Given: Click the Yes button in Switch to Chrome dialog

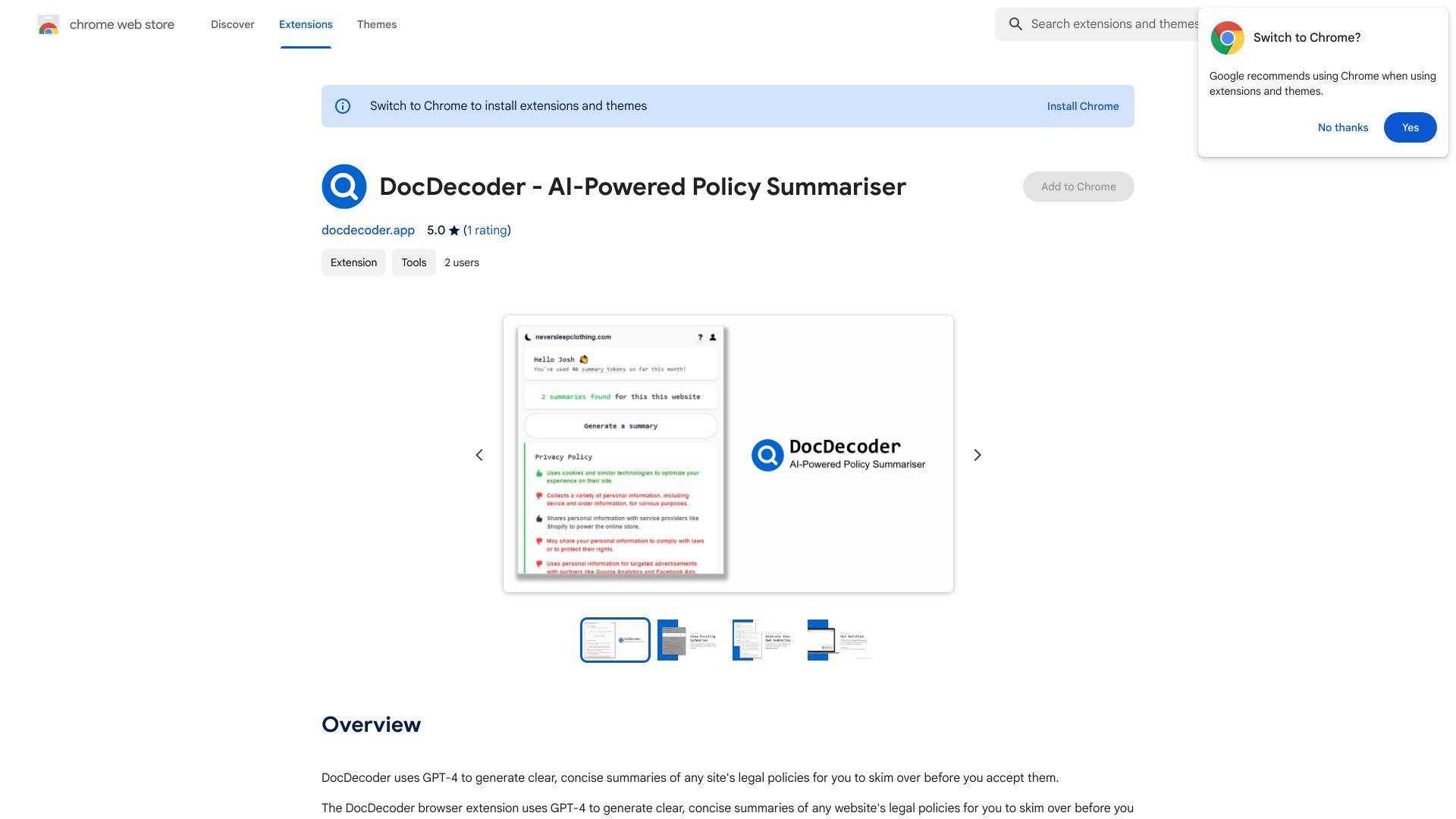Looking at the screenshot, I should (x=1410, y=127).
